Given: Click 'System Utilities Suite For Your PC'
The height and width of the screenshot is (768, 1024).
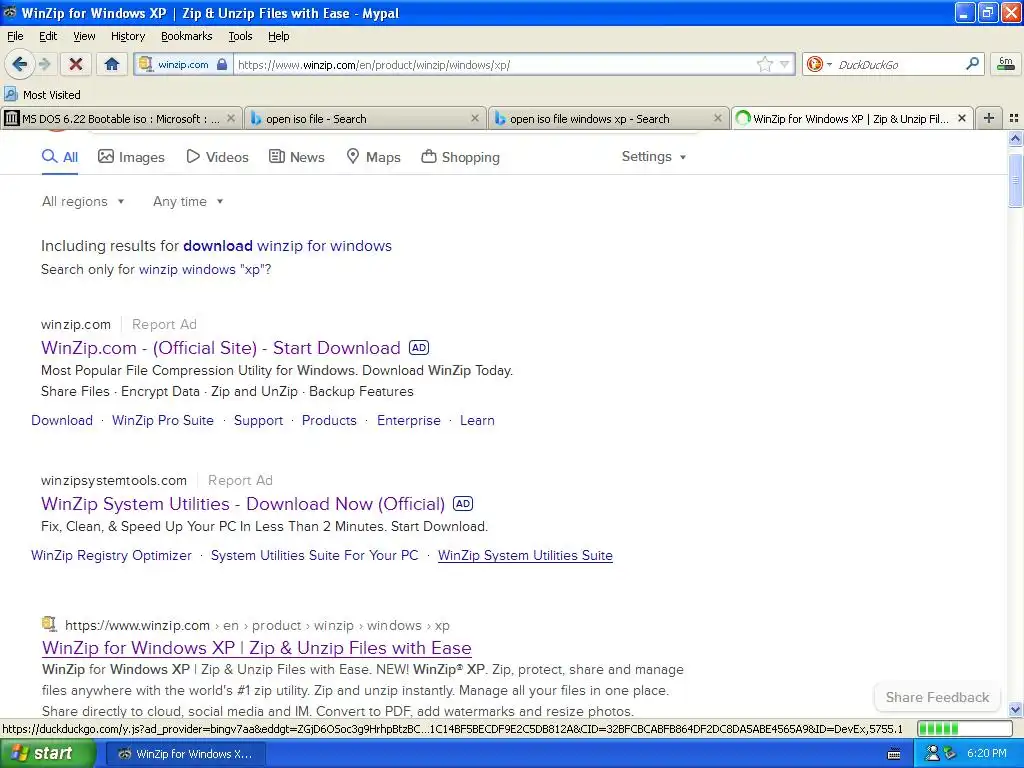Looking at the screenshot, I should tap(314, 555).
